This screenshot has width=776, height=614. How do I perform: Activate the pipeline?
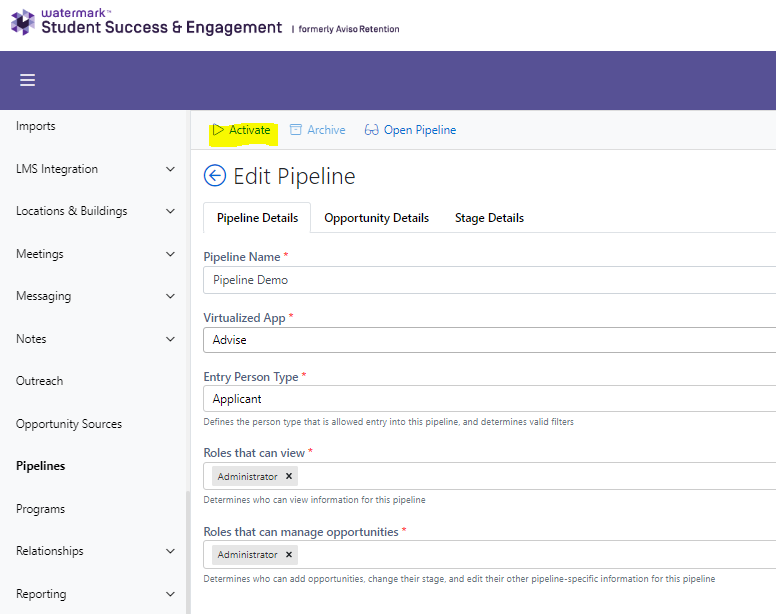coord(242,130)
